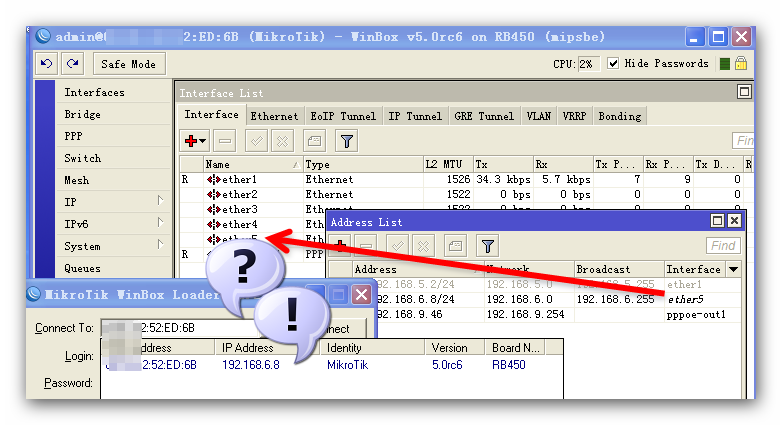Image resolution: width=782 pixels, height=425 pixels.
Task: Select the ether4 interface row
Action: (252, 224)
